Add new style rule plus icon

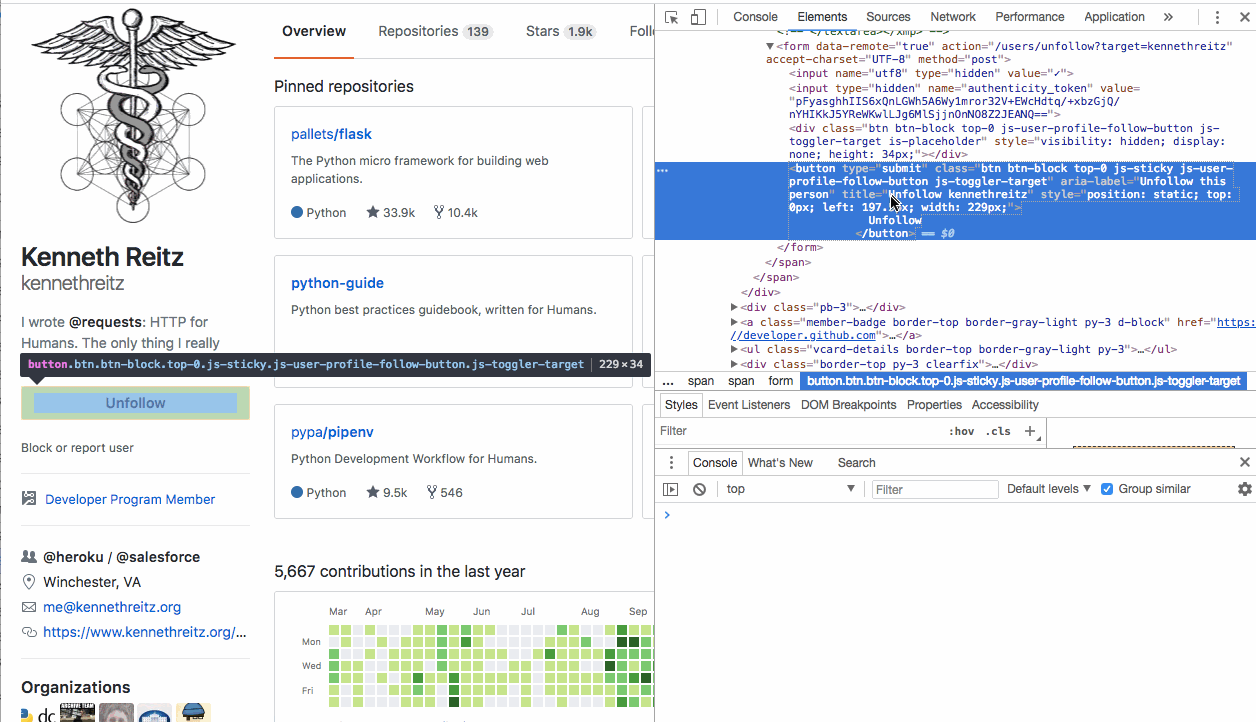(1030, 431)
